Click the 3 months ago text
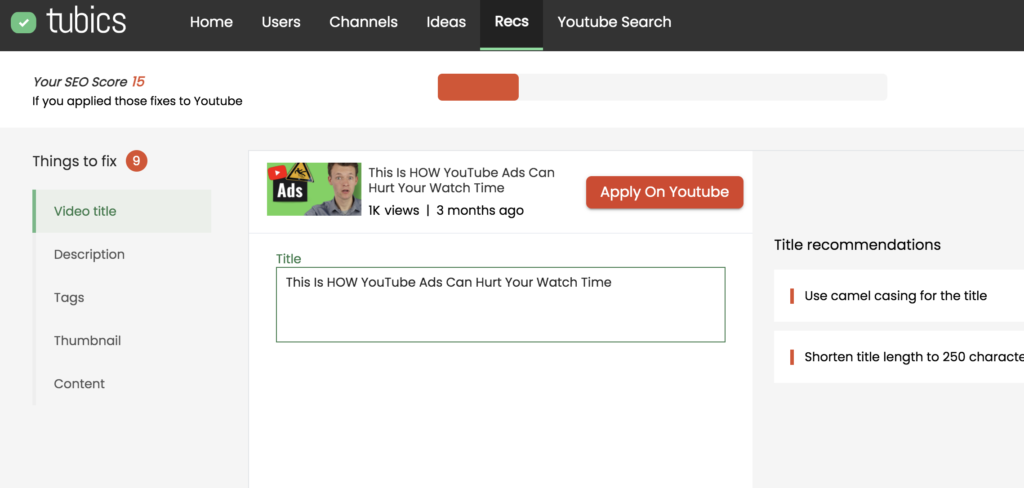Image resolution: width=1024 pixels, height=488 pixels. tap(480, 210)
